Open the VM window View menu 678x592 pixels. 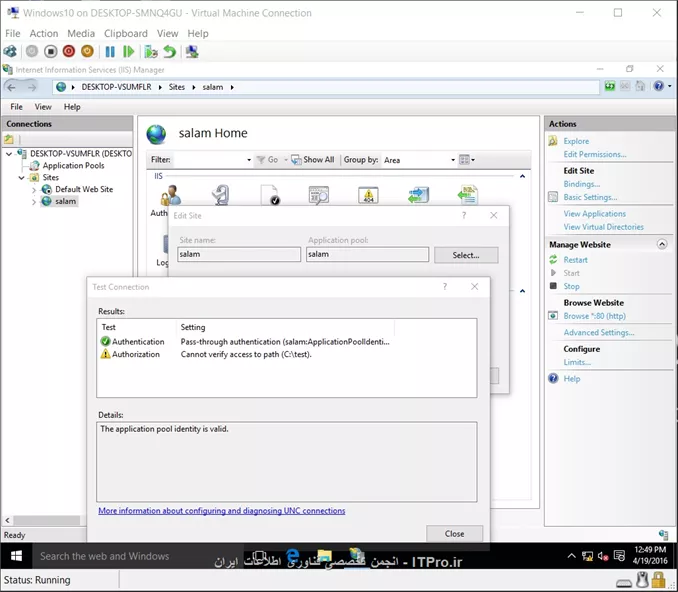tap(167, 33)
